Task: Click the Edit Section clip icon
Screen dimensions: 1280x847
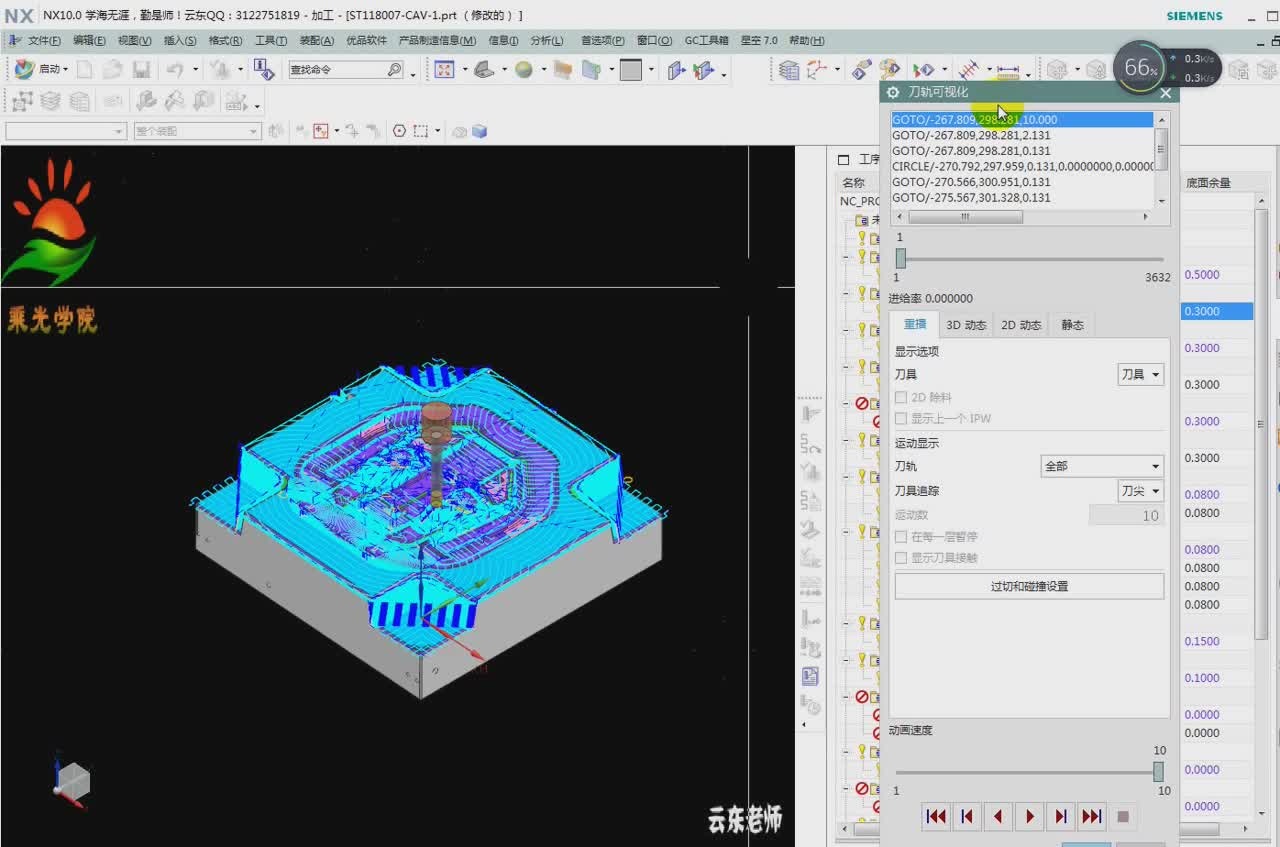Action: pos(704,69)
